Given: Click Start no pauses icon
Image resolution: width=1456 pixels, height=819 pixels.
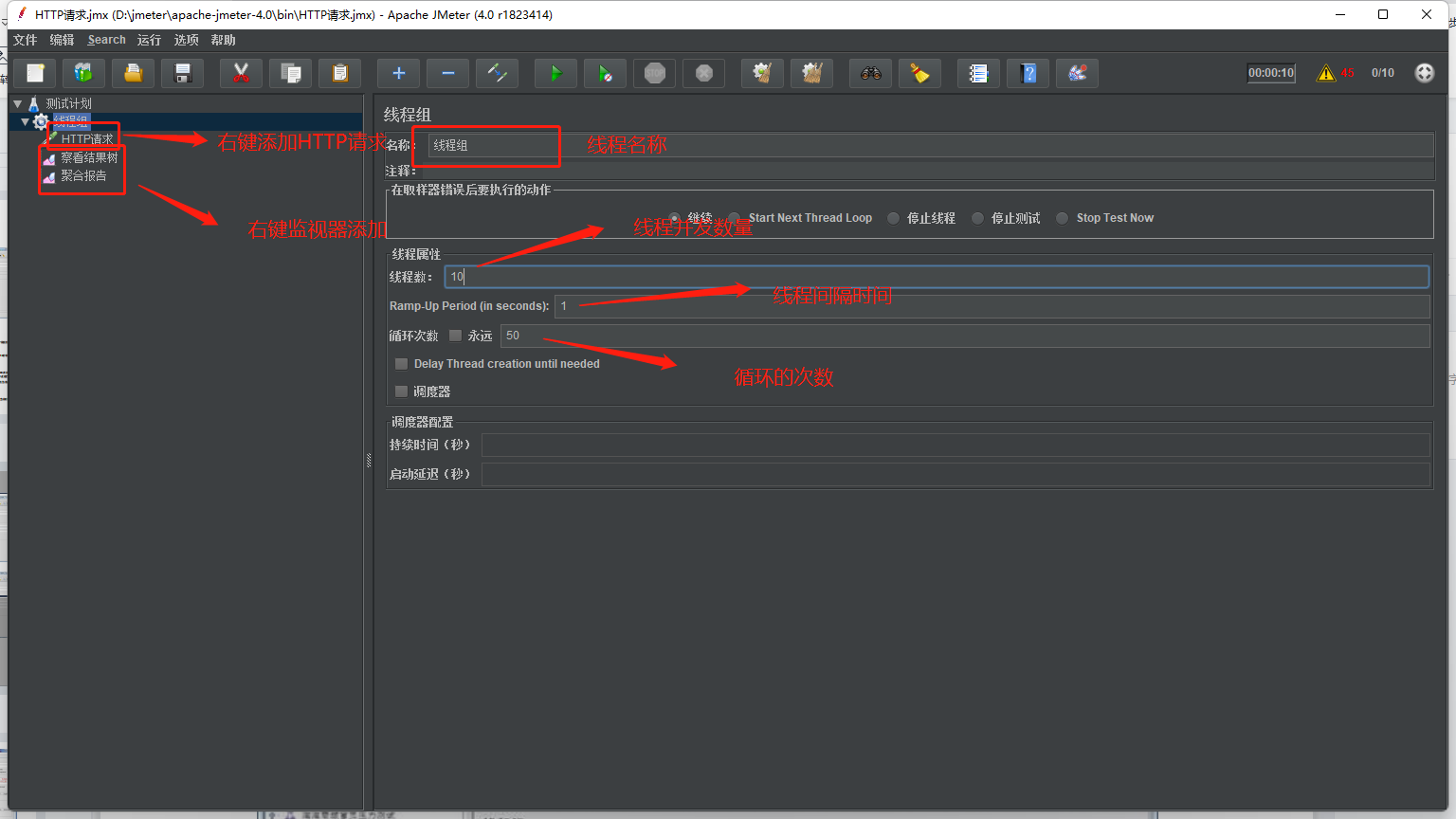Looking at the screenshot, I should [x=606, y=73].
